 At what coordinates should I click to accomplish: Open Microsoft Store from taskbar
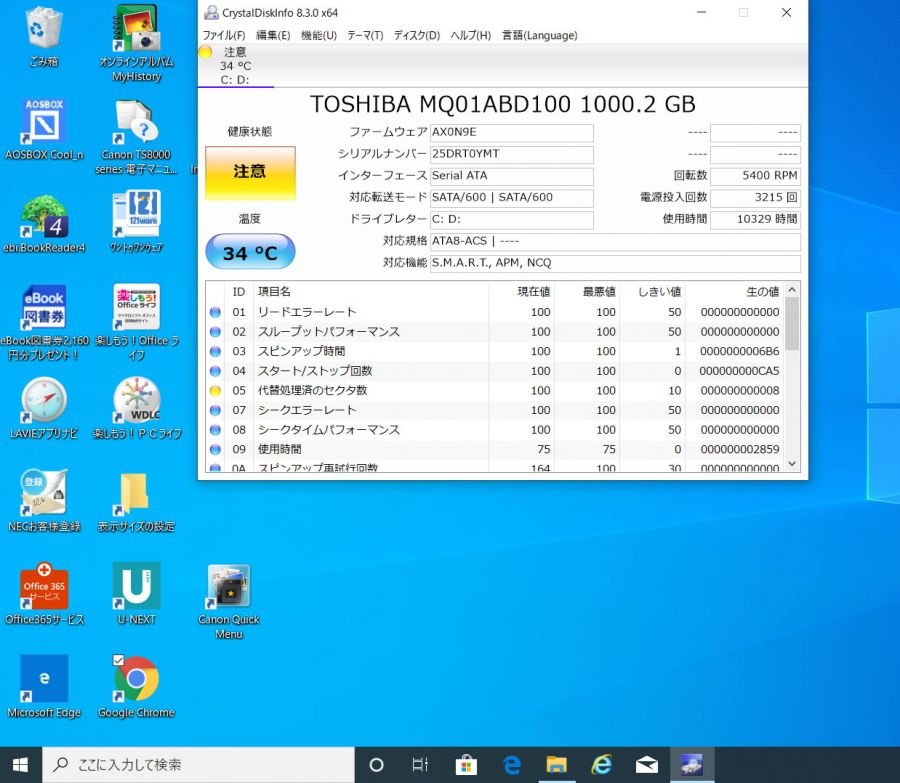pos(466,765)
